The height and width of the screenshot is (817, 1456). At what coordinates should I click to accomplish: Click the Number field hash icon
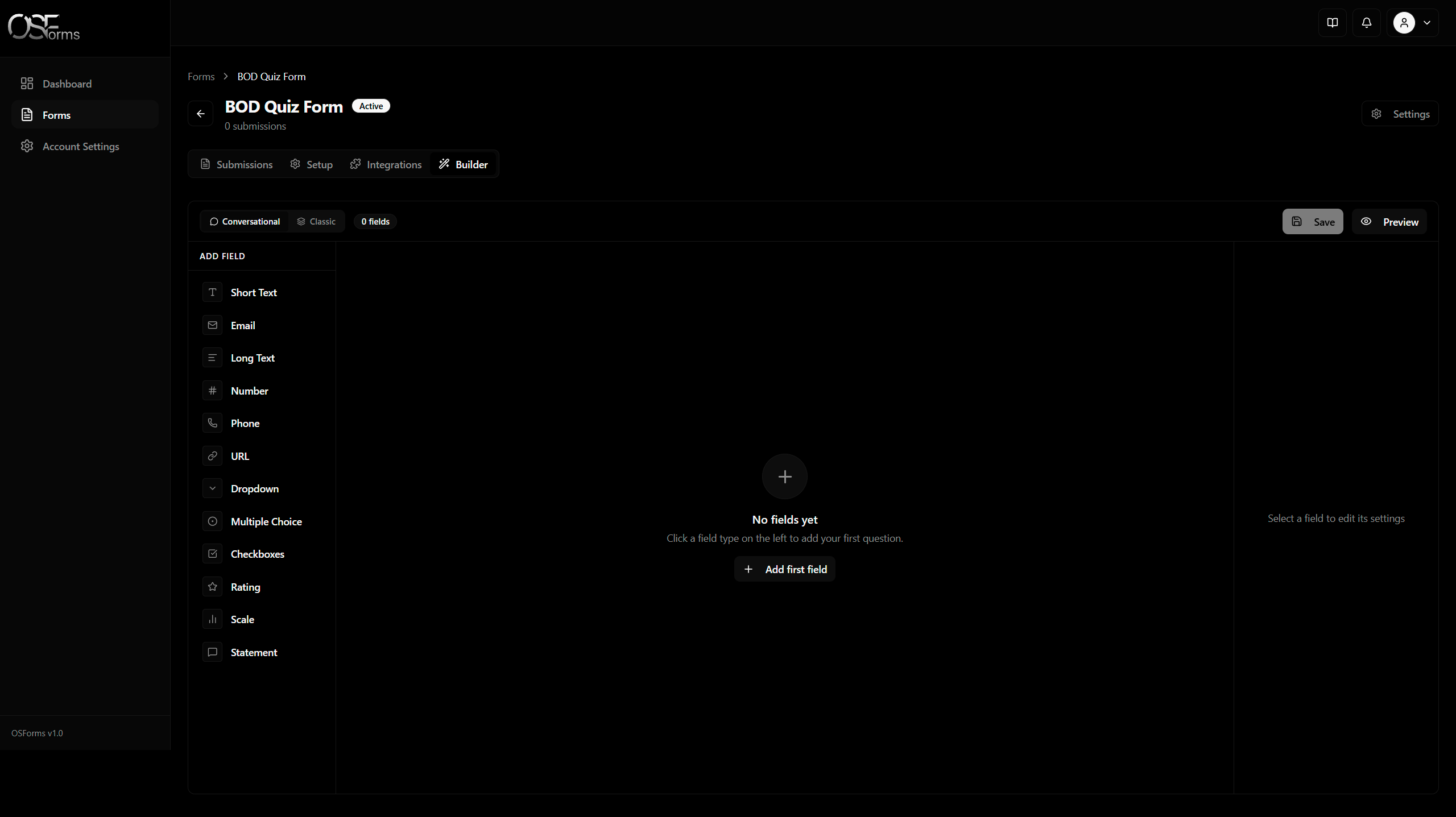(x=212, y=390)
